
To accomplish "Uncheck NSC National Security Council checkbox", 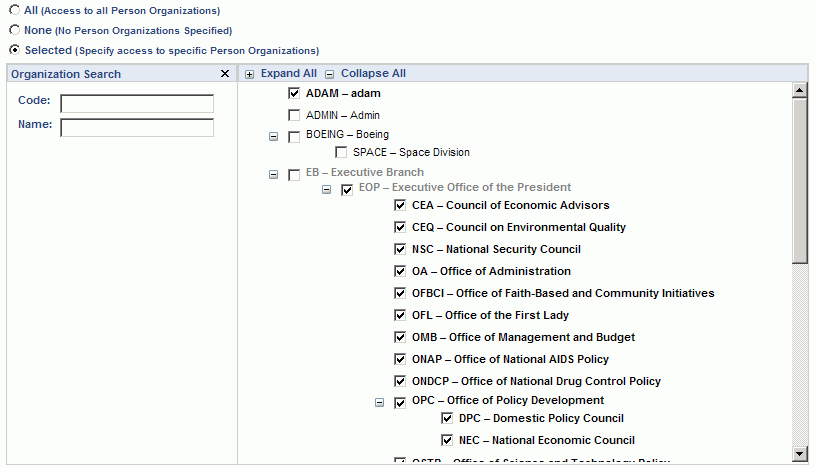I will click(400, 249).
